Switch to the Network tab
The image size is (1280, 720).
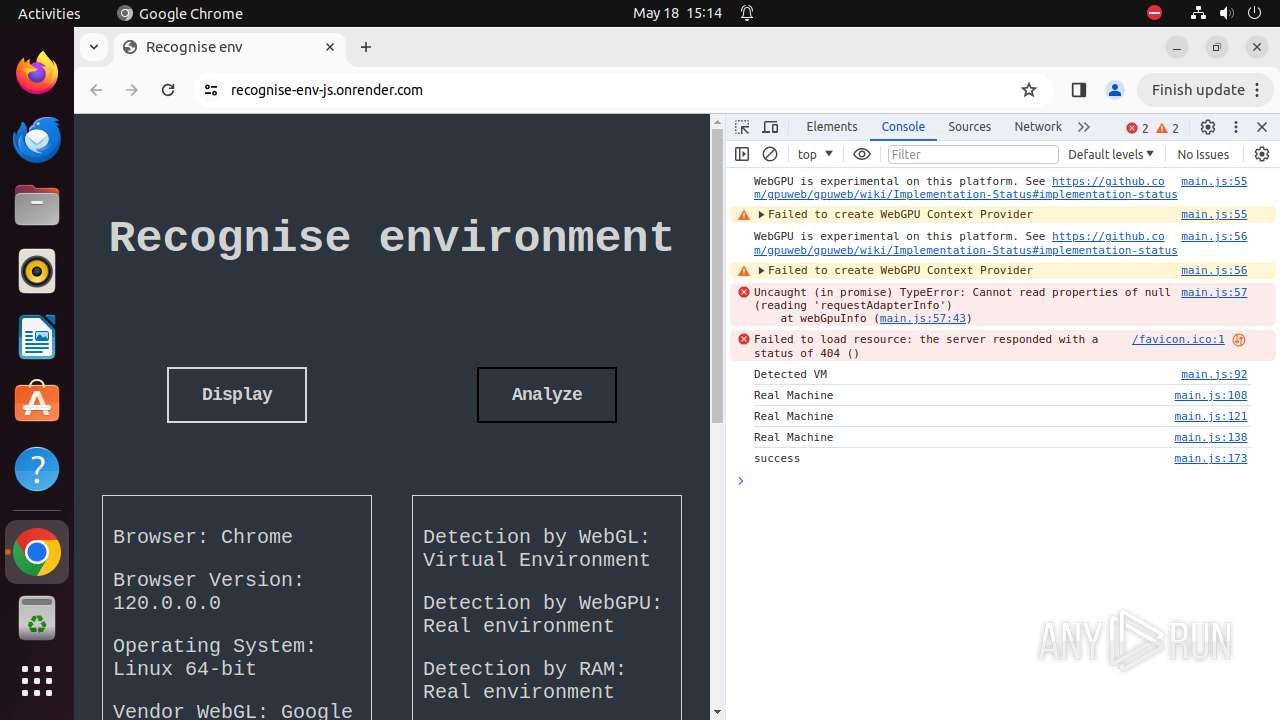(x=1038, y=127)
